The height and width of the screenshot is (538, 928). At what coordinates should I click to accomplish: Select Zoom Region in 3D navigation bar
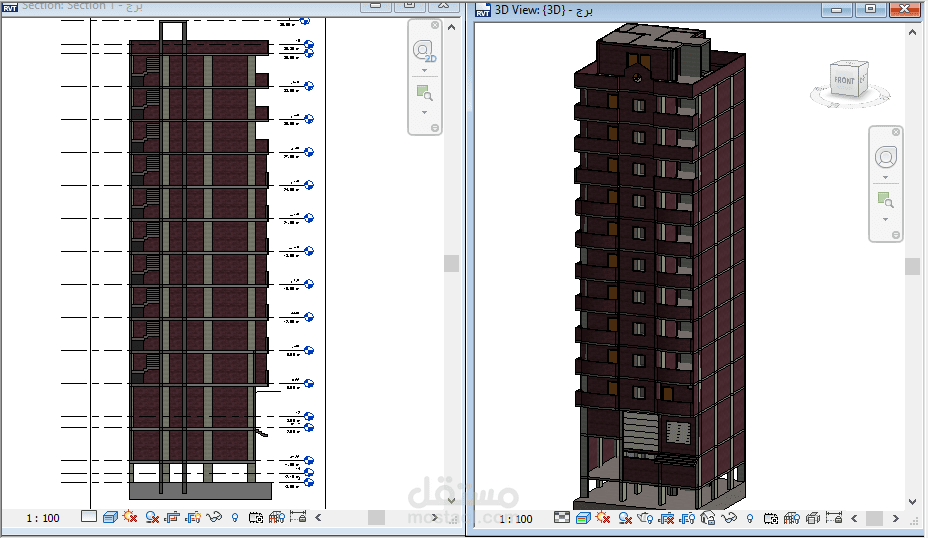pyautogui.click(x=886, y=199)
